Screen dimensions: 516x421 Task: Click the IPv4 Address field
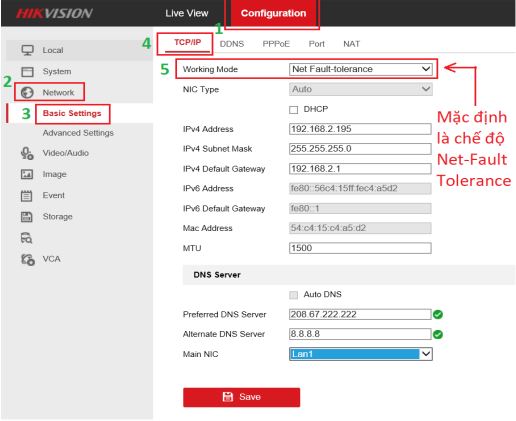pyautogui.click(x=360, y=129)
